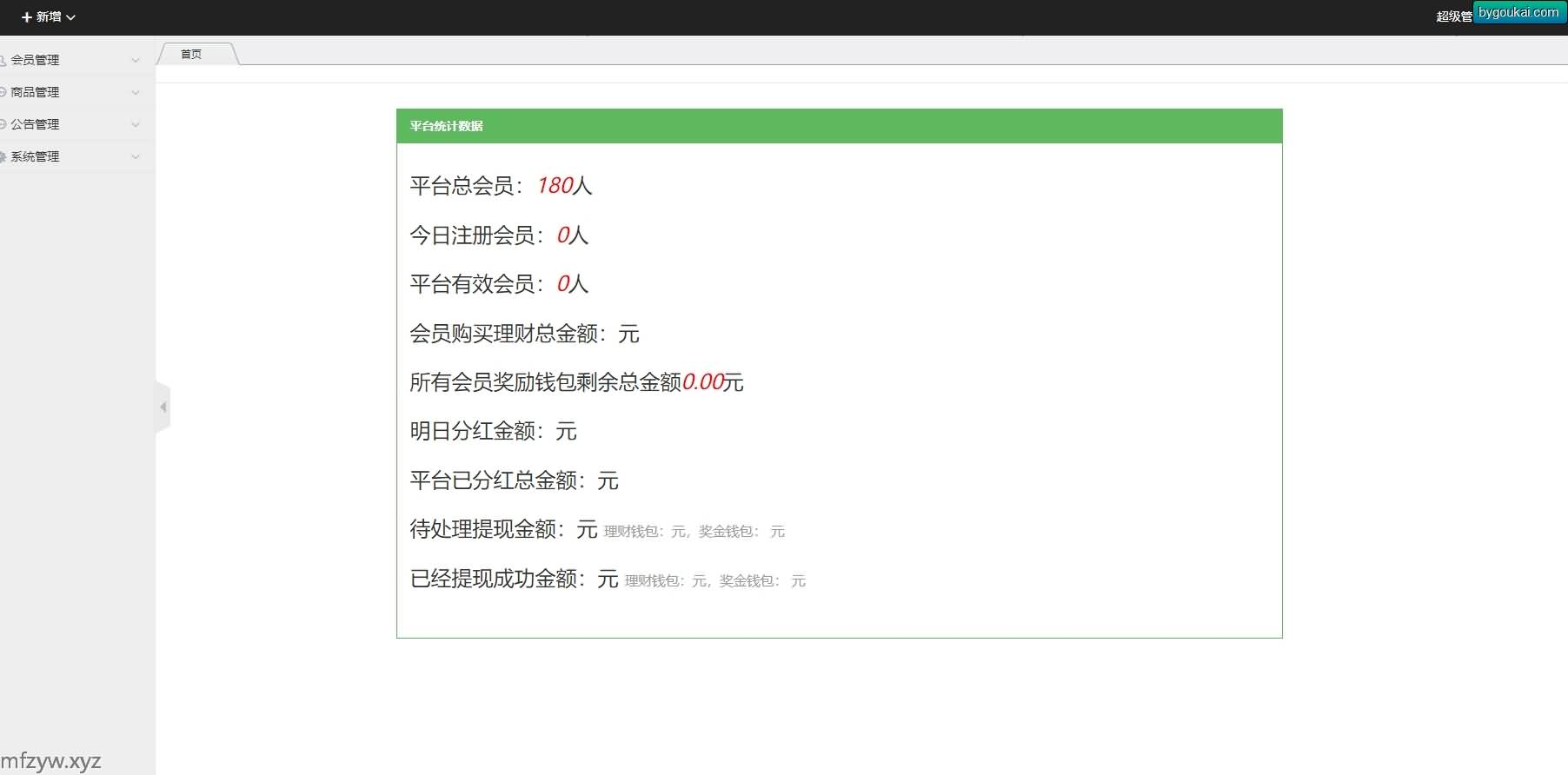Switch to the 首页 tab

(x=191, y=54)
